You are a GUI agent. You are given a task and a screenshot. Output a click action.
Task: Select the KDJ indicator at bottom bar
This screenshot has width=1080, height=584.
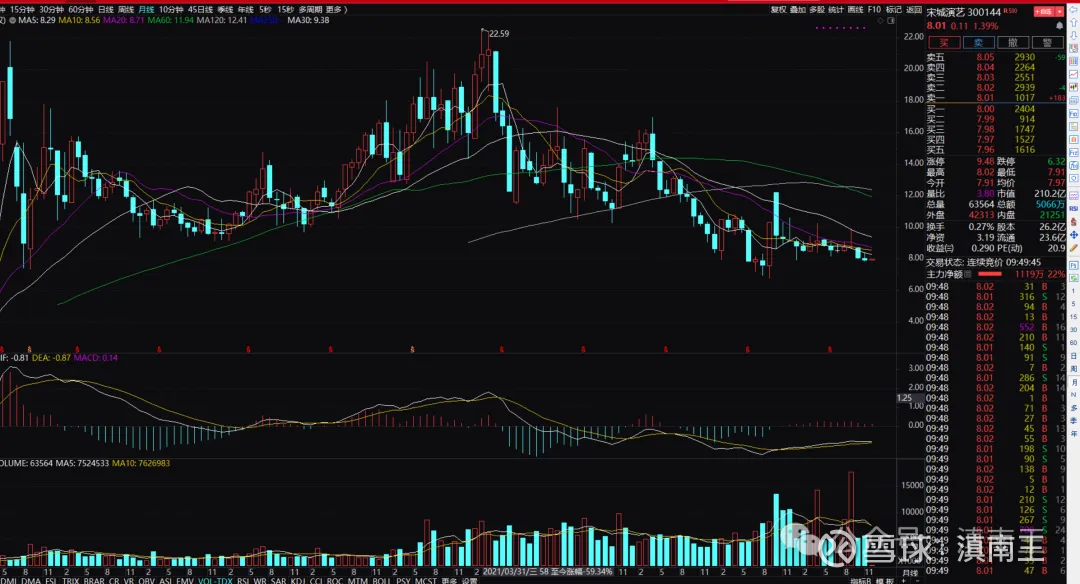297,580
